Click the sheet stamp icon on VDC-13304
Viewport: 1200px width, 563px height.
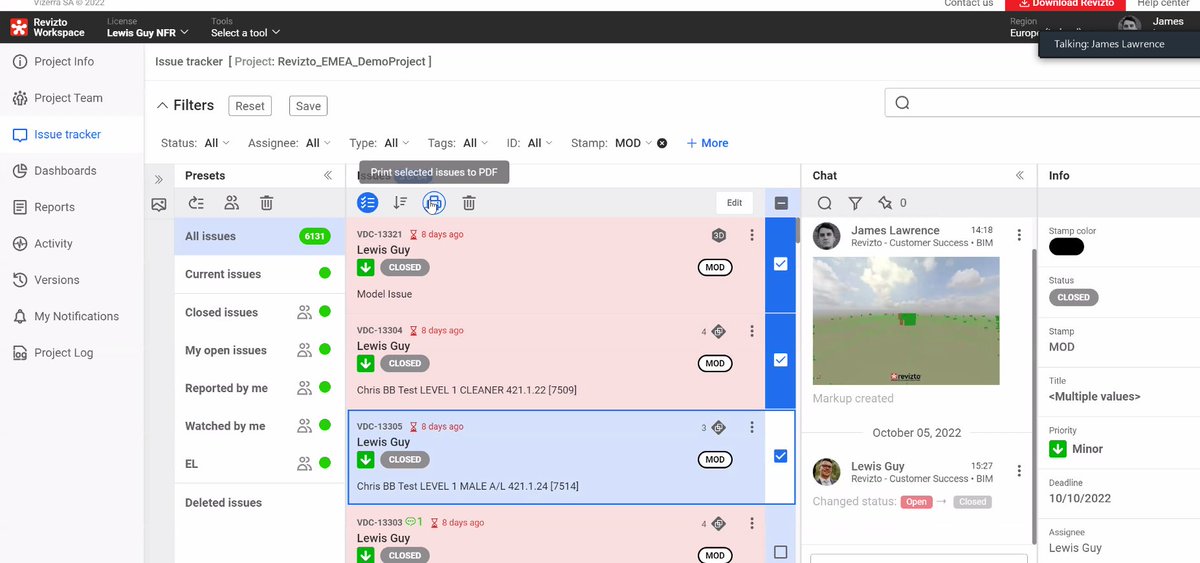click(718, 331)
